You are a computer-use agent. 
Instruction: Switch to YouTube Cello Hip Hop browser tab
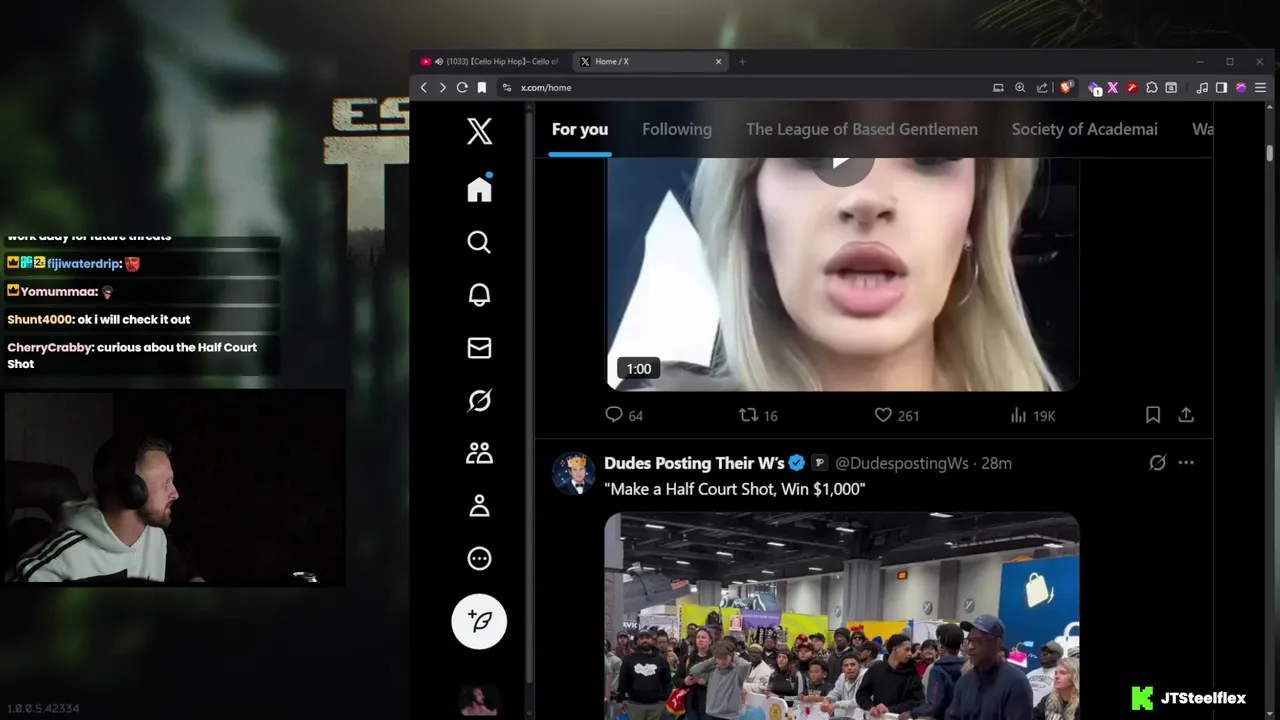click(490, 62)
